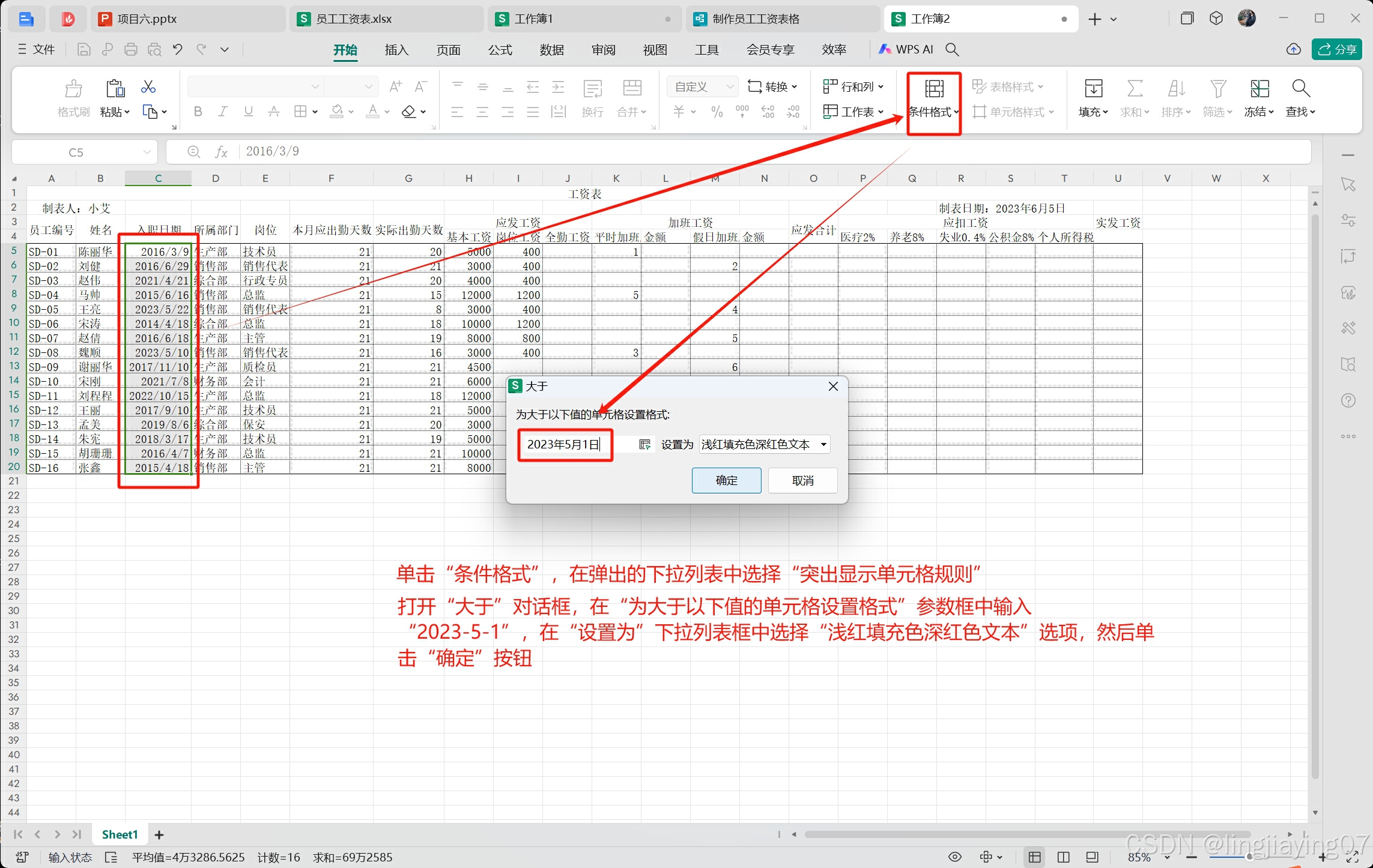
Task: Open the Find (查找) magnifier tool
Action: coord(1300,89)
